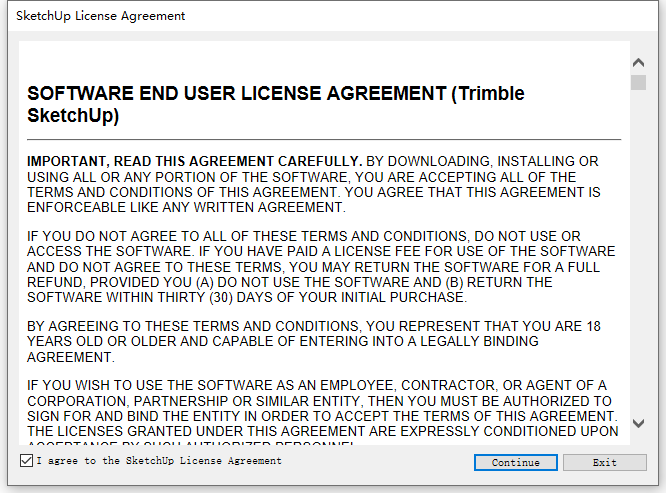Image resolution: width=666 pixels, height=493 pixels.
Task: Click the label 'I agree to the SketchUp License Agreement'
Action: [x=159, y=461]
